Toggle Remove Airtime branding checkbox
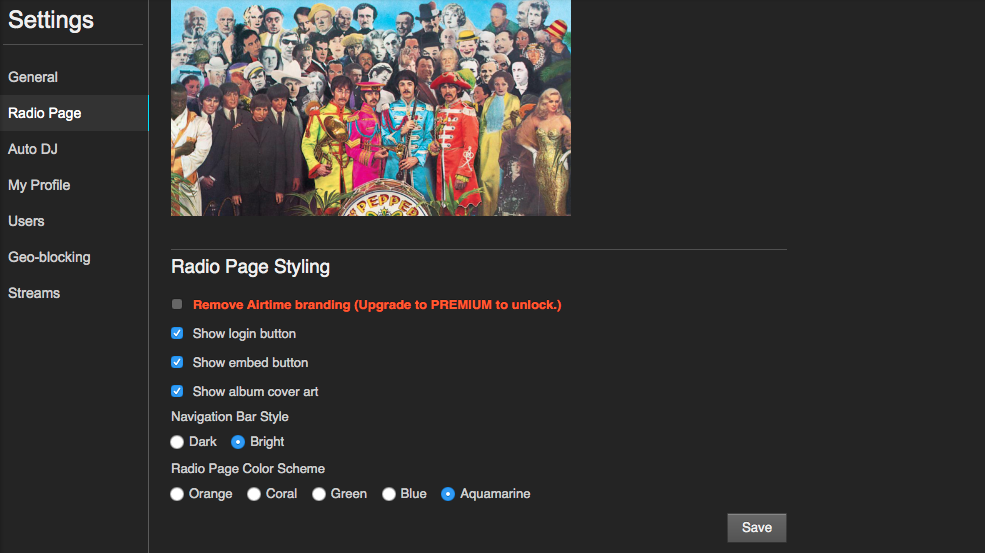Screen dimensions: 985x553 coord(177,304)
